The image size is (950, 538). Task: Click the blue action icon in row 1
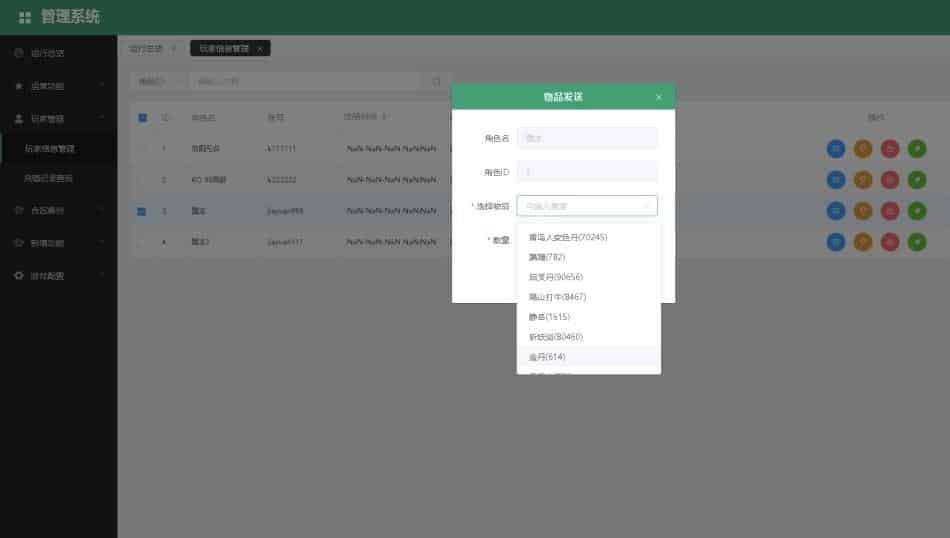point(836,149)
